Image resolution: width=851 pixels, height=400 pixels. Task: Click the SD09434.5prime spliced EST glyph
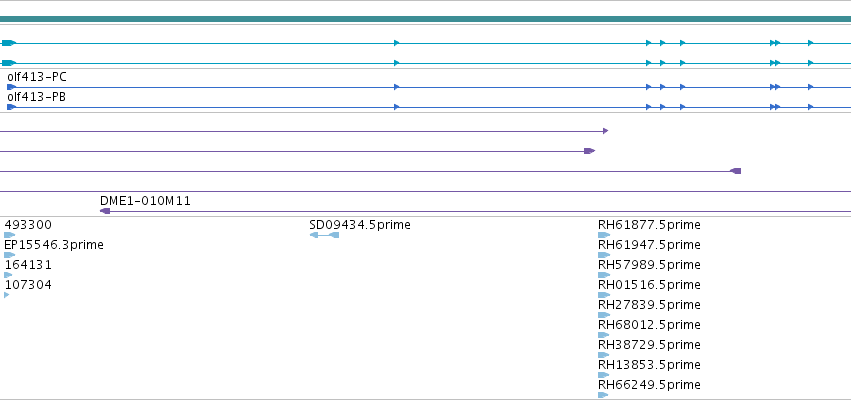pyautogui.click(x=324, y=235)
